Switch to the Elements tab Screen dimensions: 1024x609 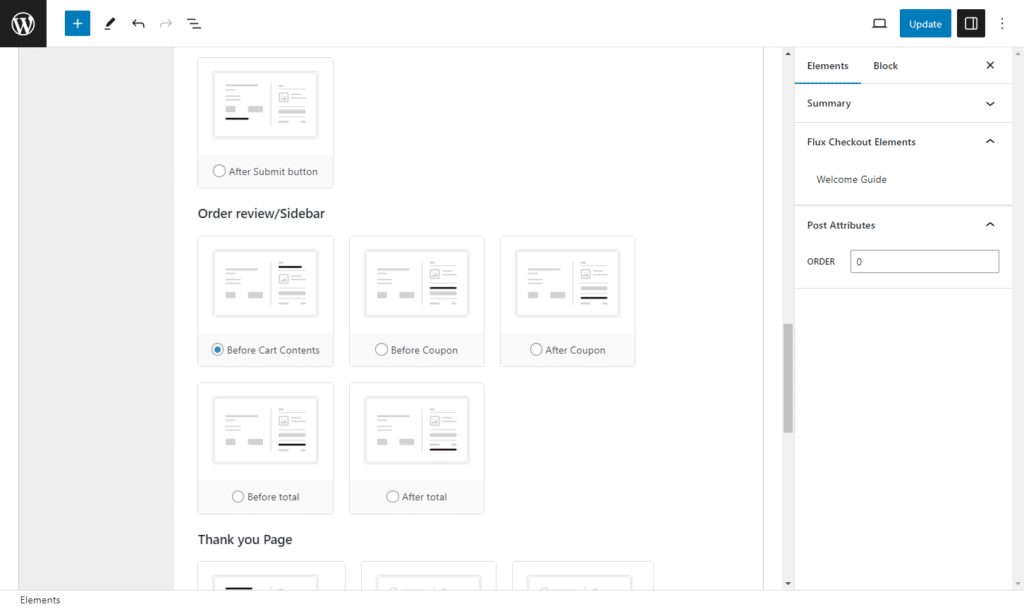[828, 65]
